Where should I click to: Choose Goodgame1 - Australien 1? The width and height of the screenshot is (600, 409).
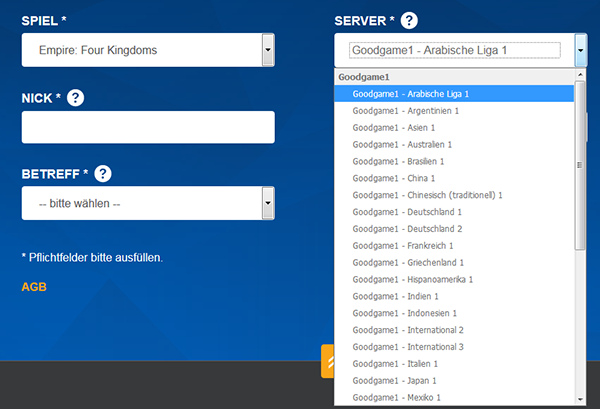pyautogui.click(x=454, y=145)
